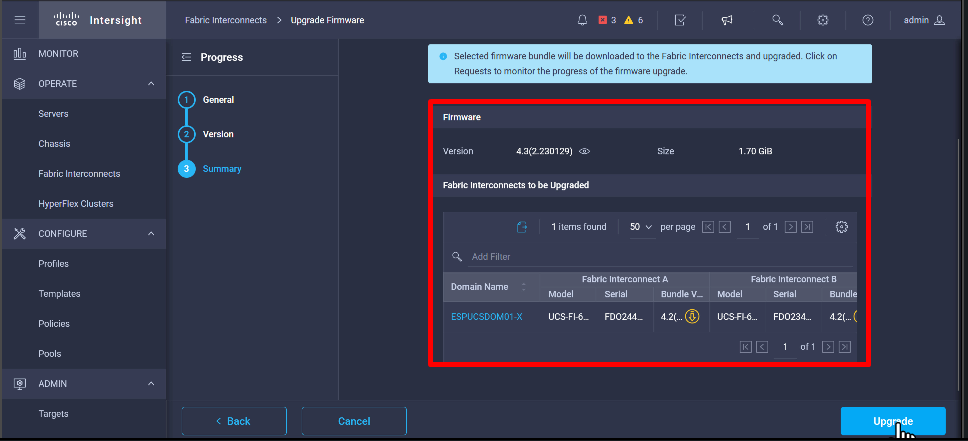Image resolution: width=968 pixels, height=441 pixels.
Task: Open the ESPUCSDOM01-X domain link
Action: (486, 317)
